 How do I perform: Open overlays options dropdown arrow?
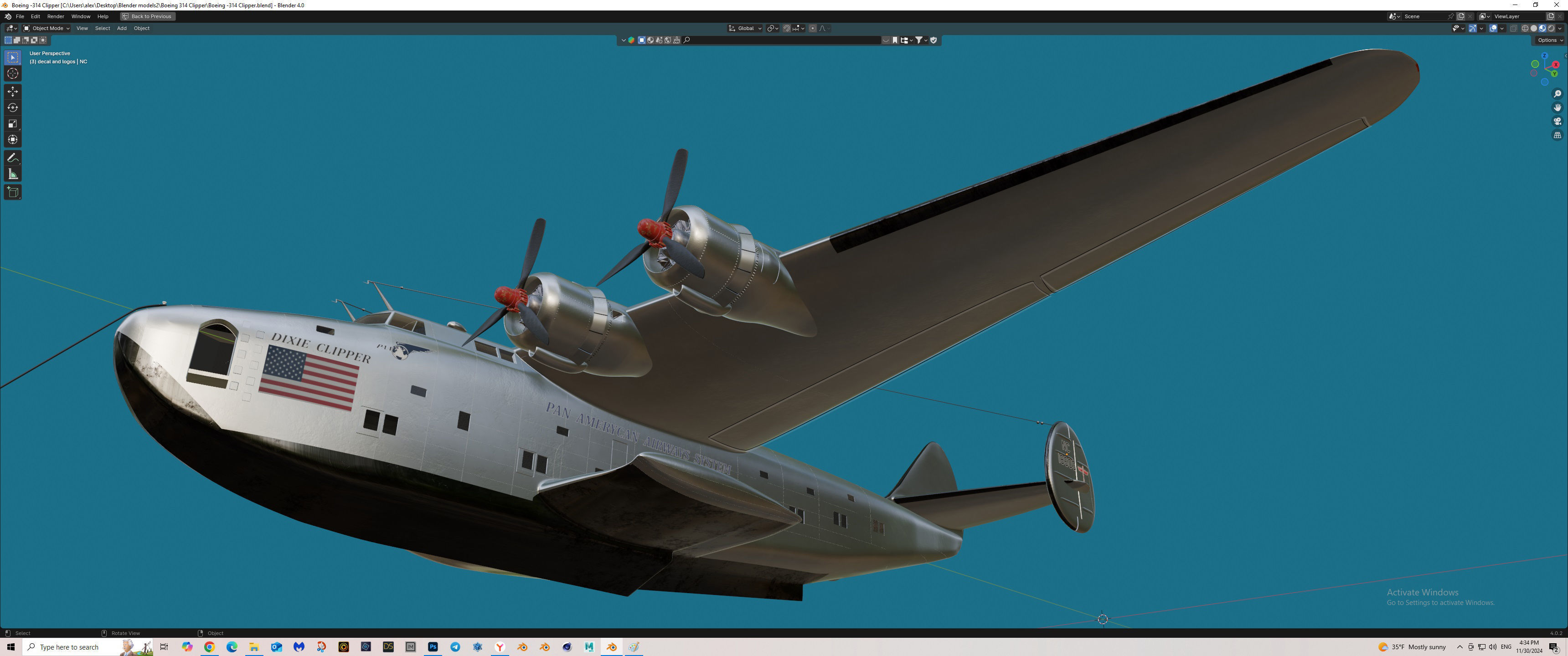[1502, 28]
